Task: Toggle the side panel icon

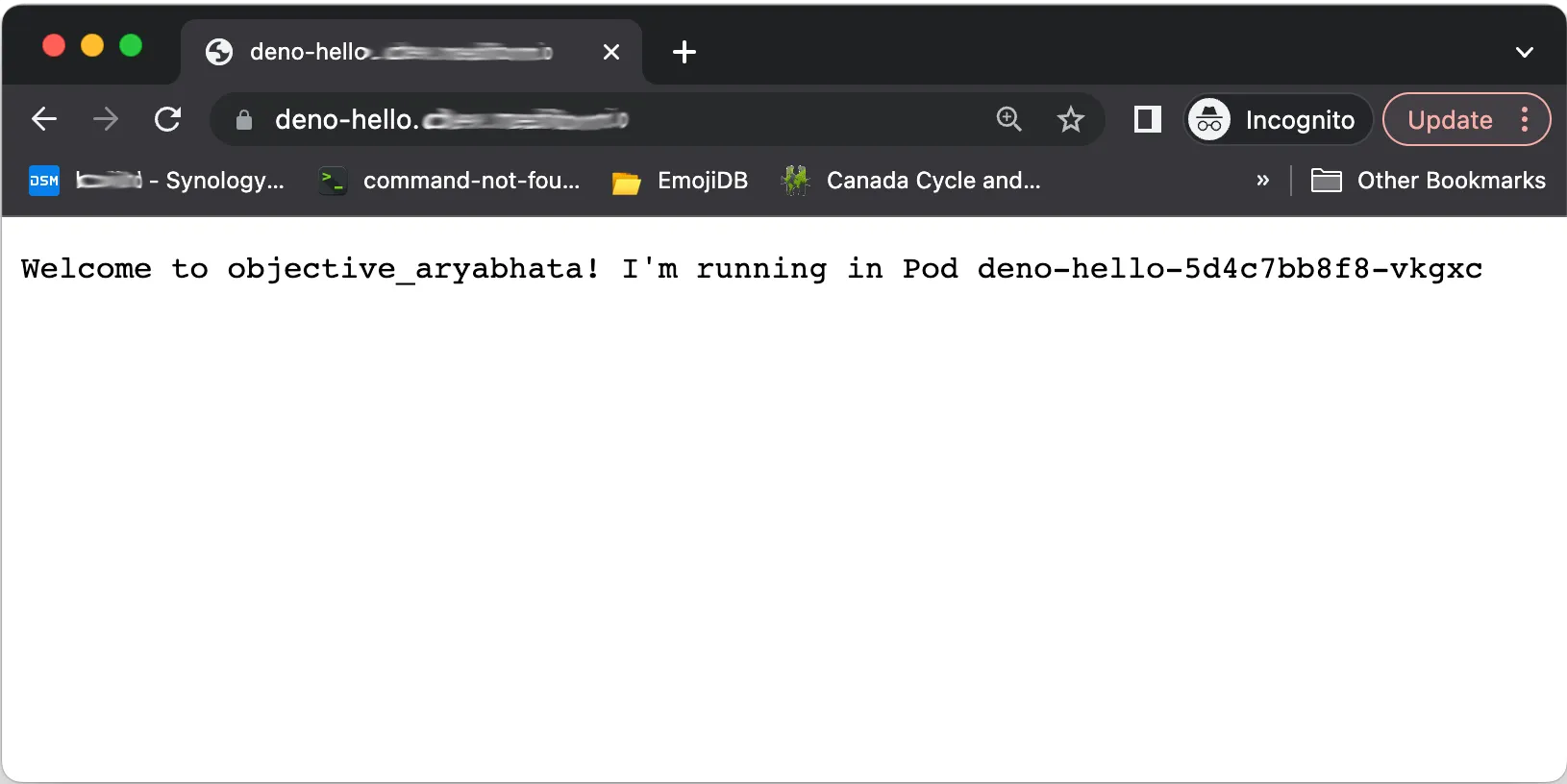Action: pyautogui.click(x=1148, y=119)
